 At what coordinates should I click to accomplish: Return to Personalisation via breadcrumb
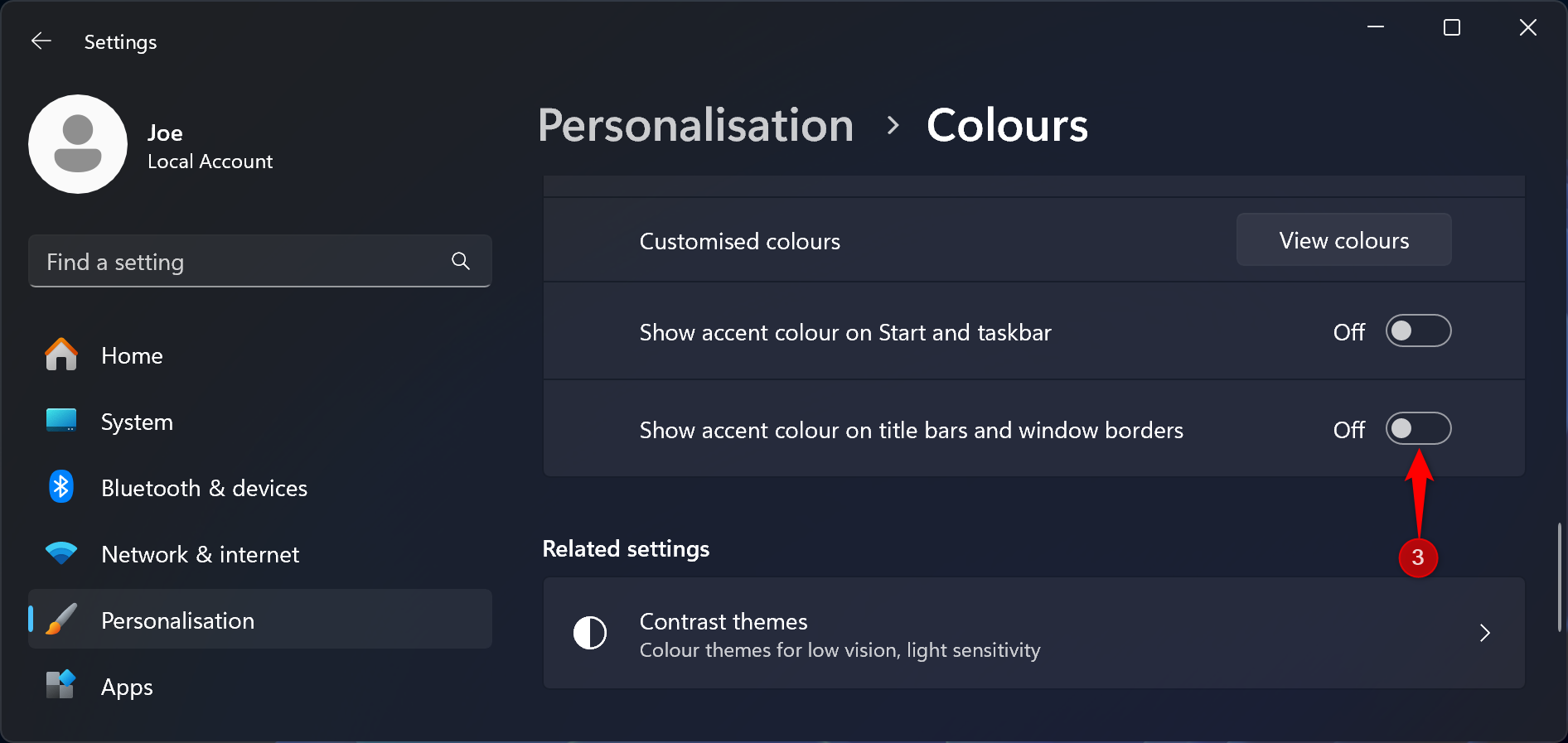(695, 126)
